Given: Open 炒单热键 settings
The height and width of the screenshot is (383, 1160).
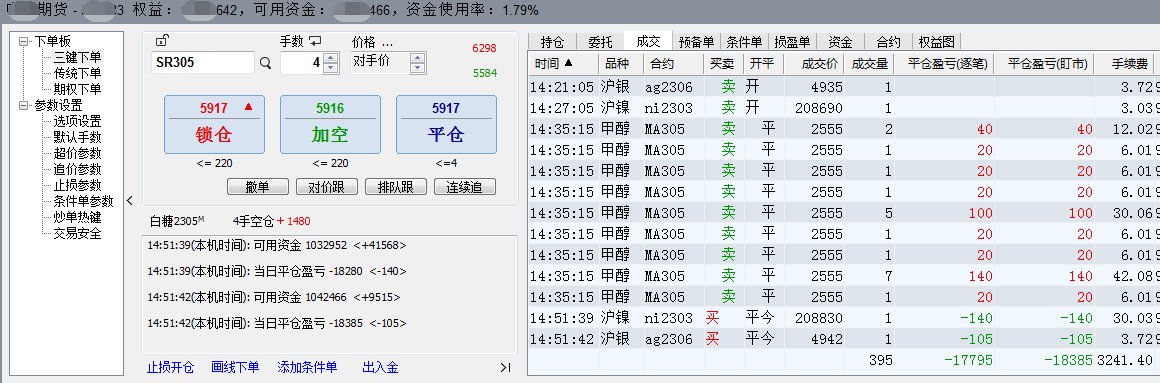Looking at the screenshot, I should click(x=78, y=218).
